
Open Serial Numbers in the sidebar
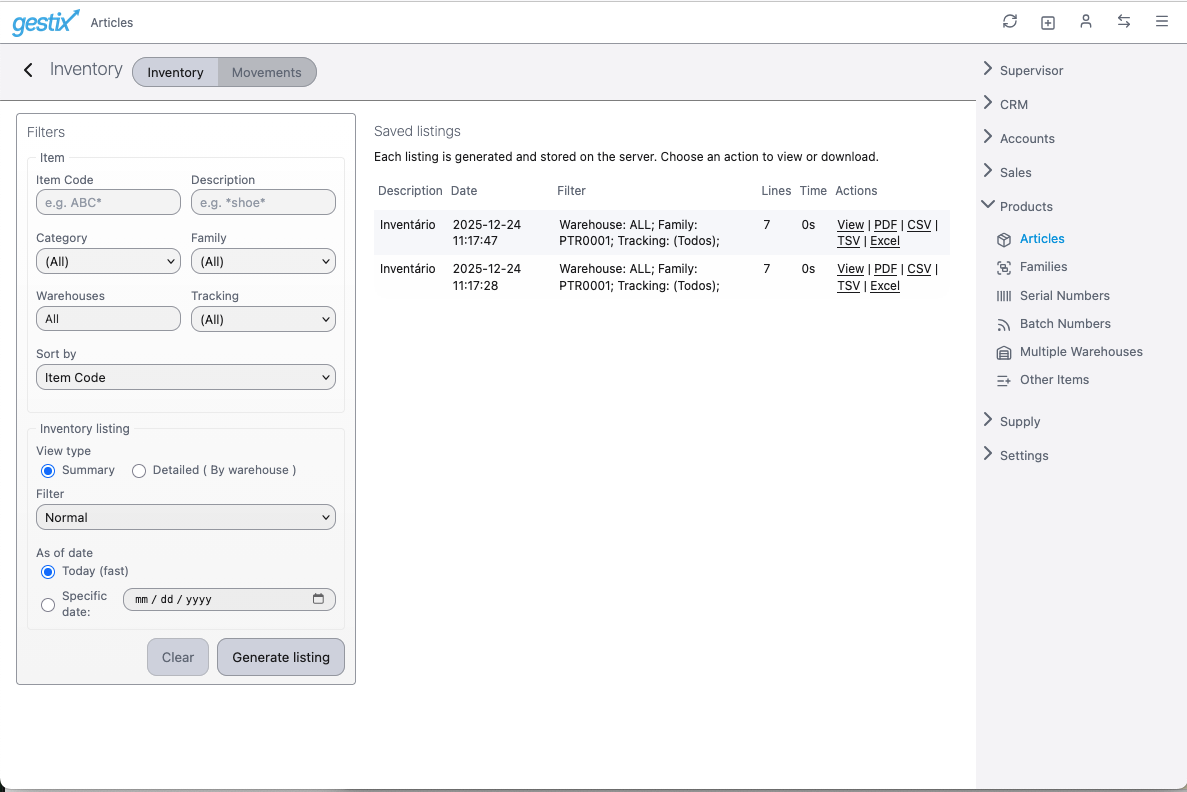tap(1064, 296)
